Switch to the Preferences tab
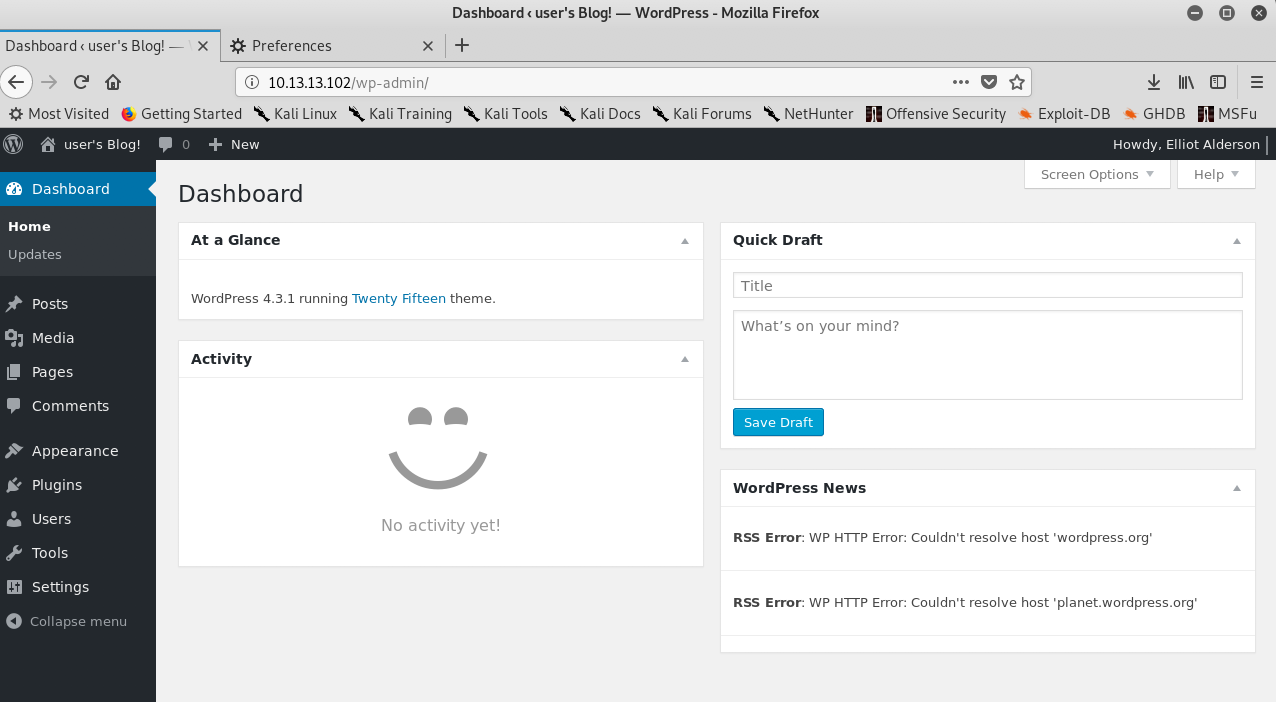Screen dimensions: 1276x702 330,46
